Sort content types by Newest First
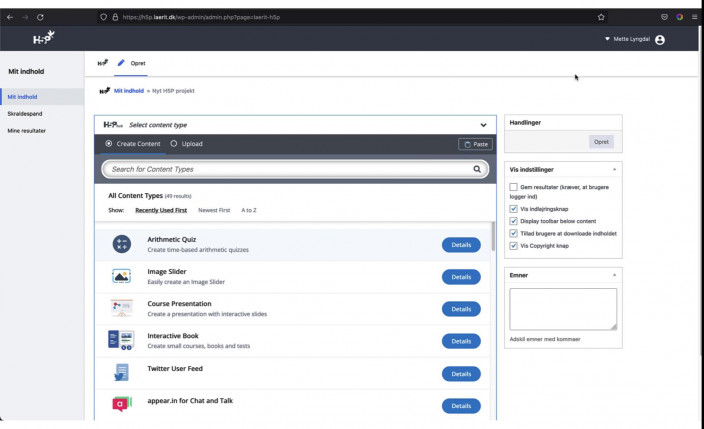This screenshot has height=429, width=704. (214, 211)
